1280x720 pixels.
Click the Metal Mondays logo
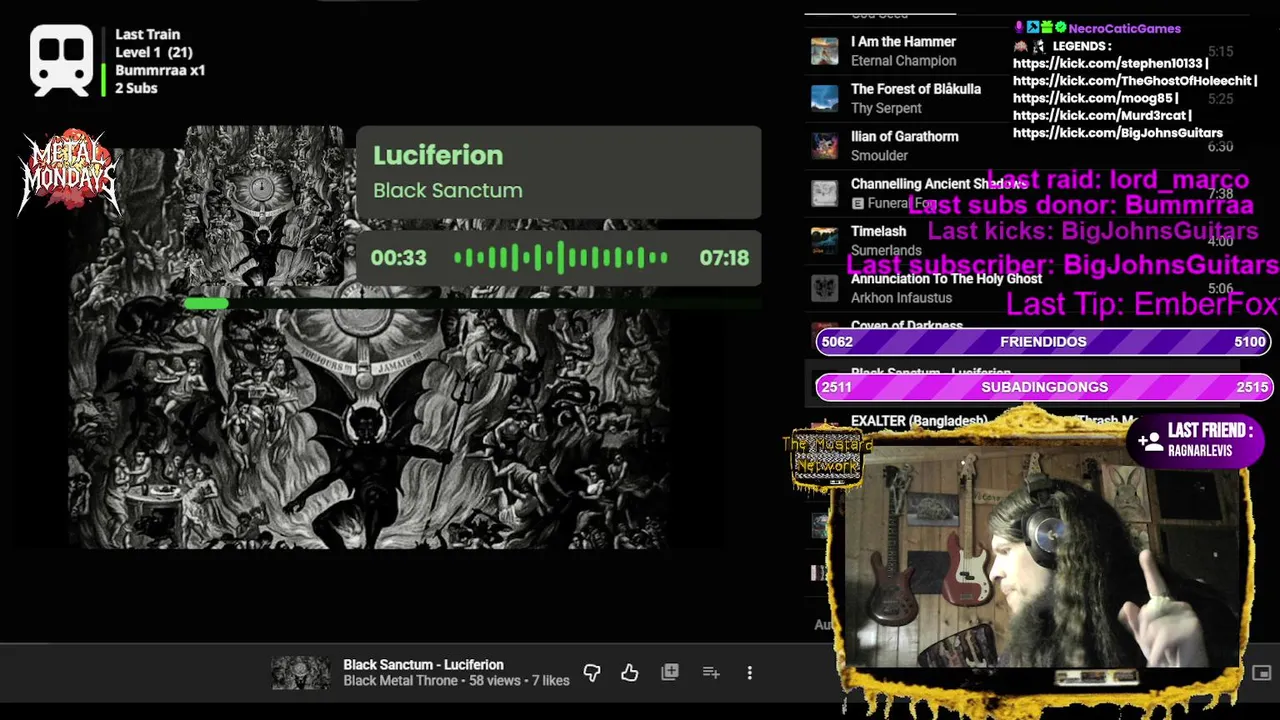[68, 172]
